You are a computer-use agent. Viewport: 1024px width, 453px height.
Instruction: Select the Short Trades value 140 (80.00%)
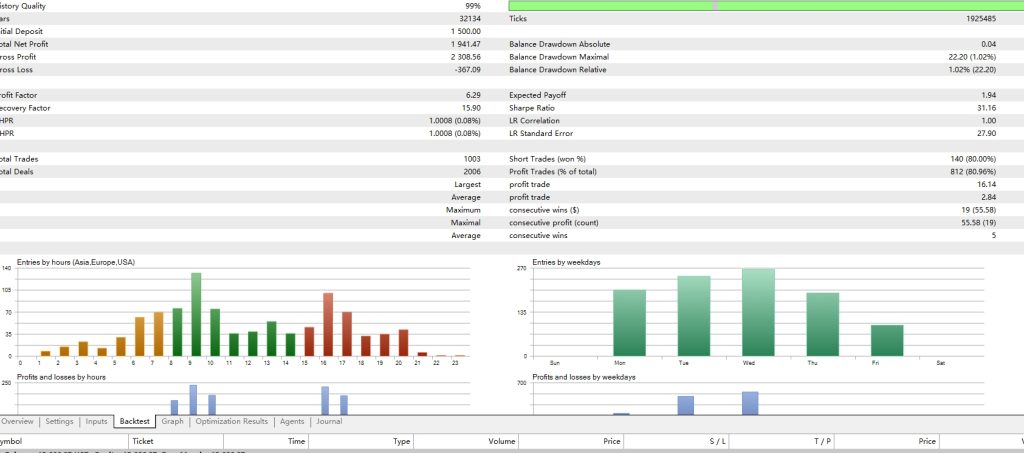[x=973, y=159]
